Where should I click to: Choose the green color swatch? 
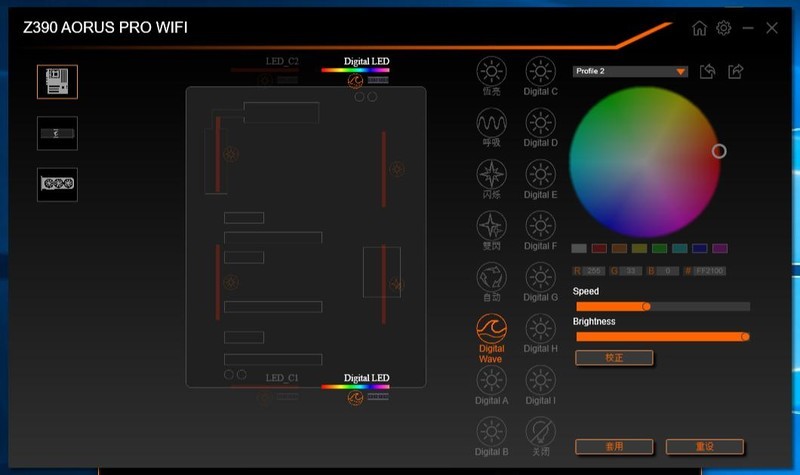(659, 248)
